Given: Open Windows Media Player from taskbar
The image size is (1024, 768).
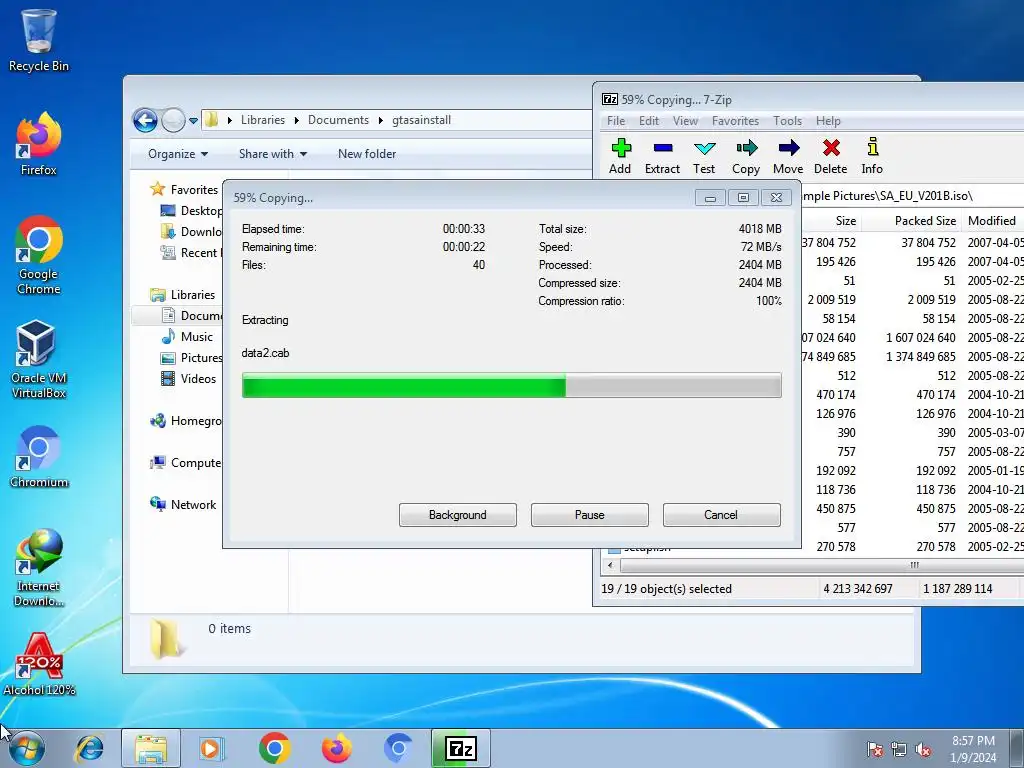Looking at the screenshot, I should click(211, 748).
